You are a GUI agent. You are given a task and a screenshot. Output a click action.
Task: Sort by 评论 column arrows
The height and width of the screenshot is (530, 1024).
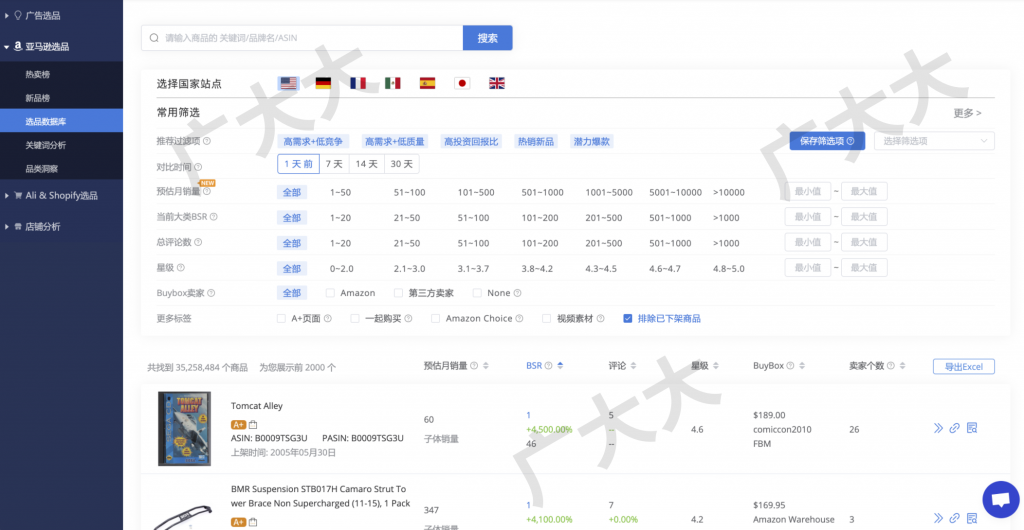pyautogui.click(x=633, y=366)
